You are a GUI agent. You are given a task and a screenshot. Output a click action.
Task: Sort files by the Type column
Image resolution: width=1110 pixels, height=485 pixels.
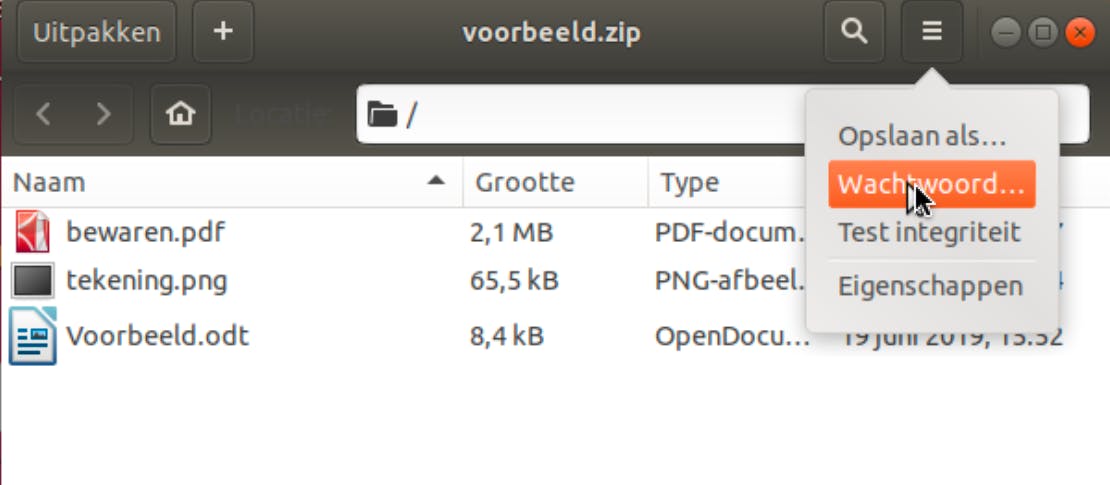point(690,182)
